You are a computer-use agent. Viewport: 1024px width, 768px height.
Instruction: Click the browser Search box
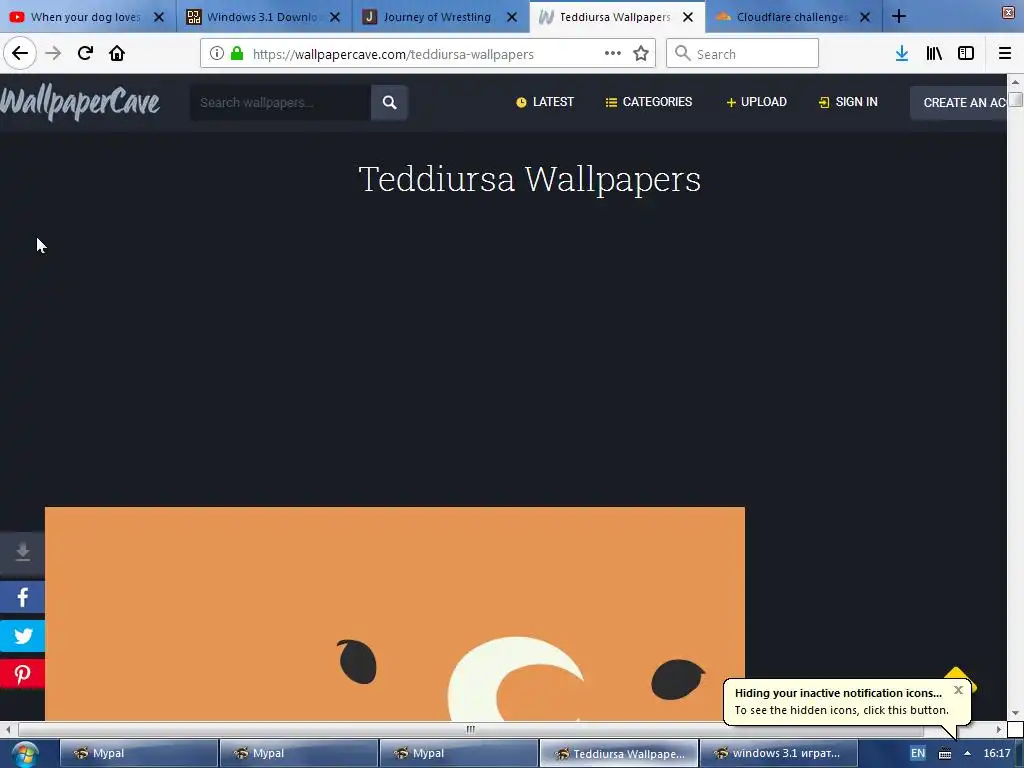pos(743,54)
